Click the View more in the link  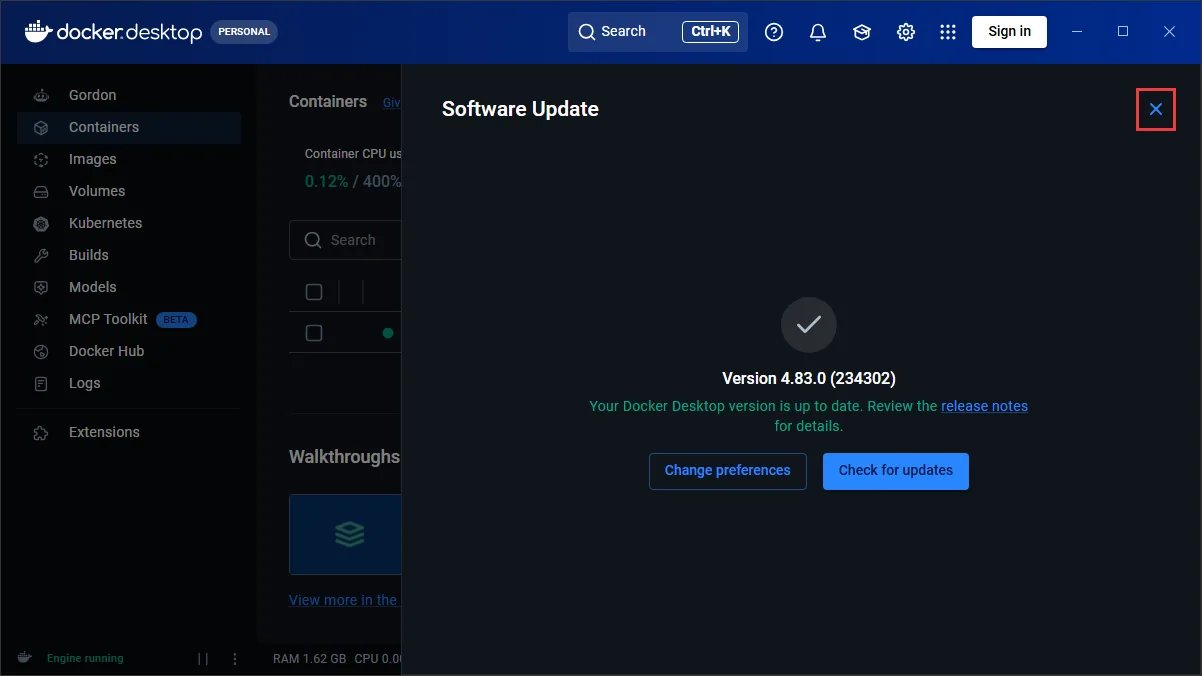[344, 600]
